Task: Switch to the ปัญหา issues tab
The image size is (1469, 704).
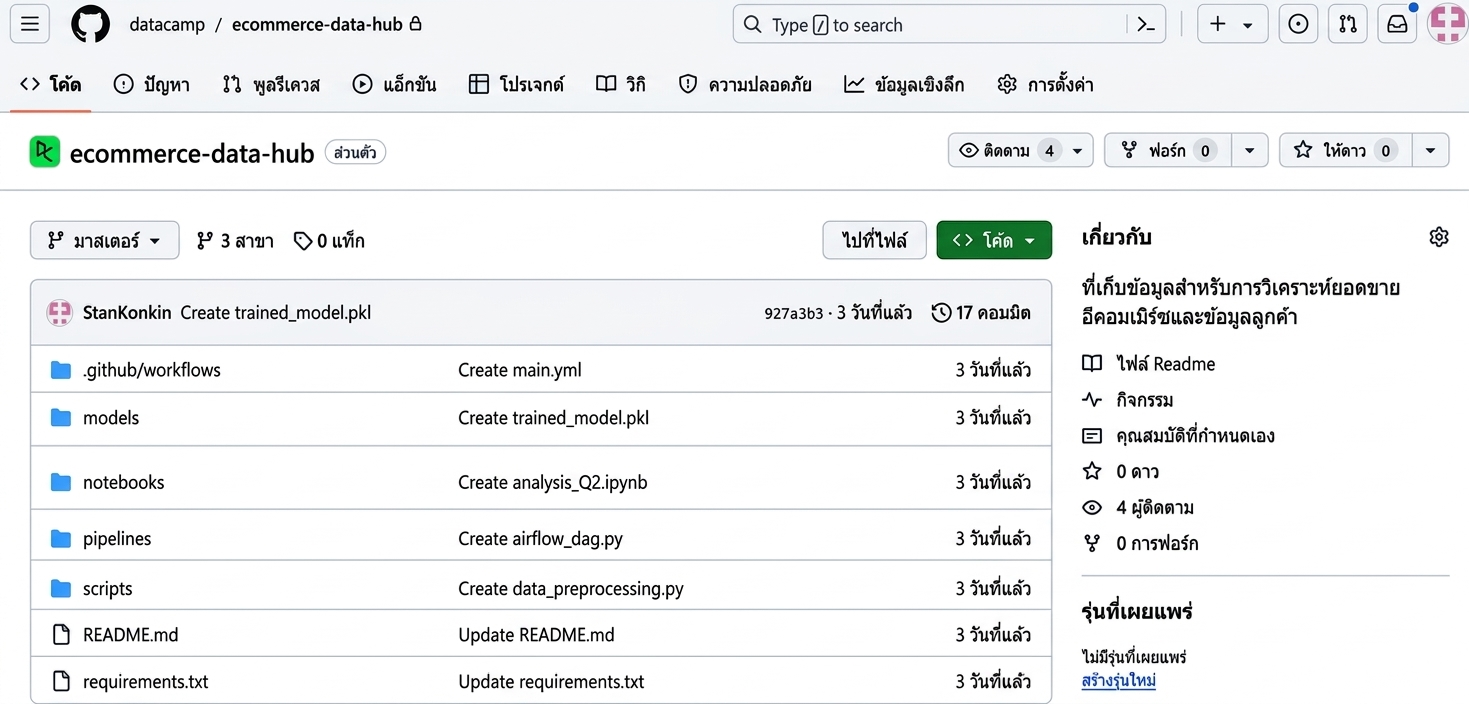Action: click(152, 85)
